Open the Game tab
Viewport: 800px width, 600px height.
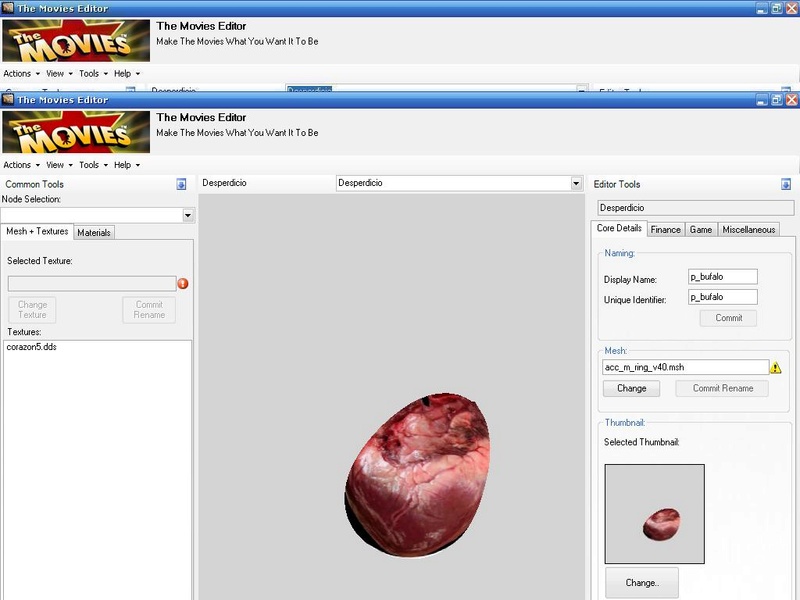coord(701,230)
